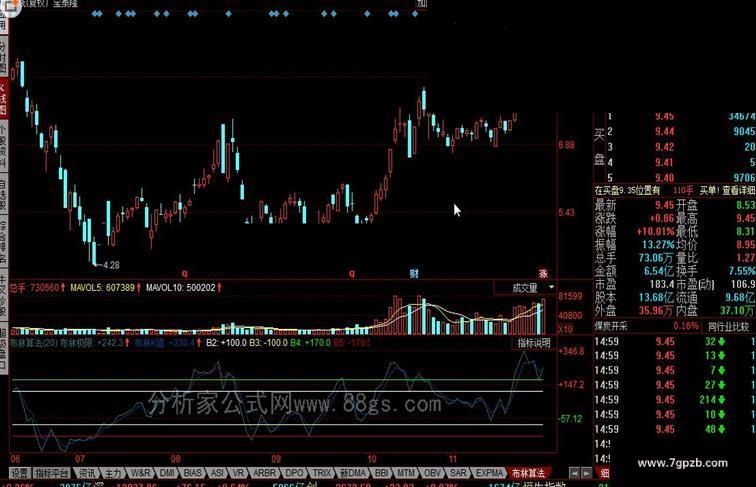Image resolution: width=756 pixels, height=487 pixels.
Task: Open K线图 candlestick sidebar tab
Action: pyautogui.click(x=3, y=99)
